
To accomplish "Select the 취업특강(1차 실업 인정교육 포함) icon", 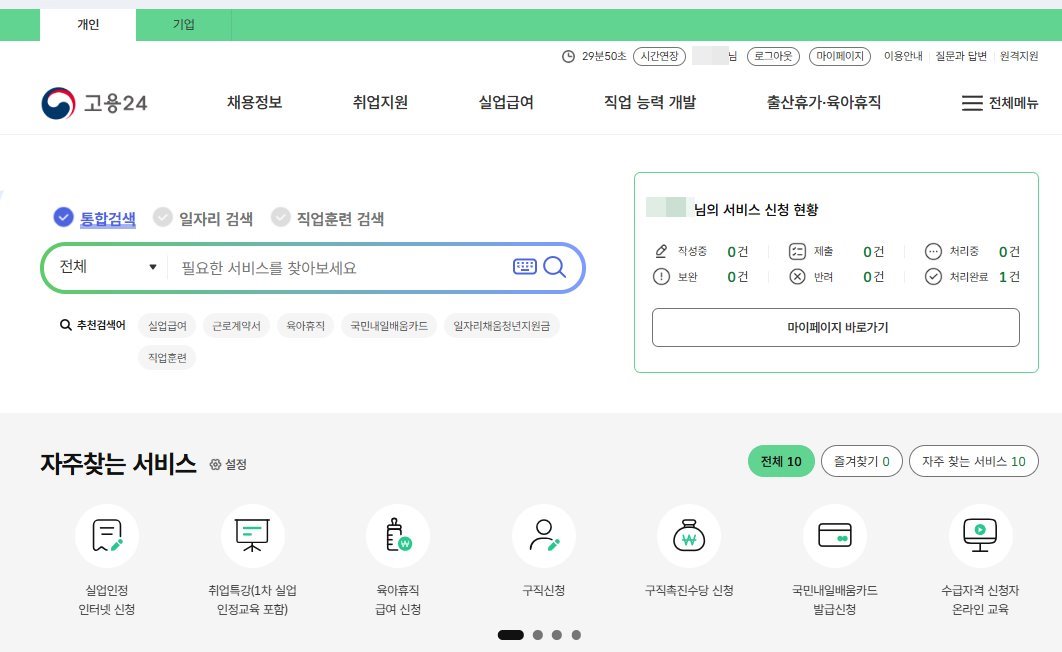I will coord(253,536).
